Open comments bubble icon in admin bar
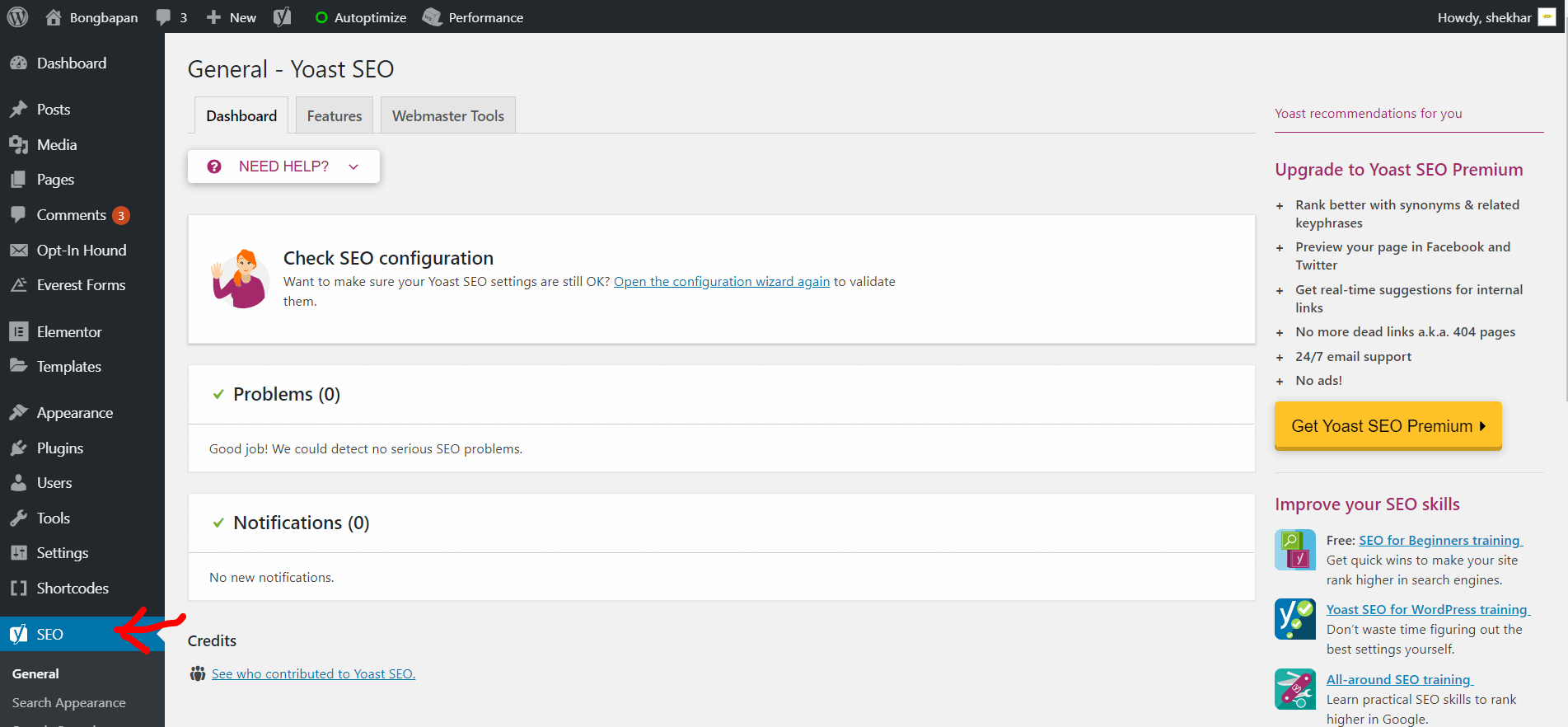This screenshot has width=1568, height=727. tap(163, 17)
